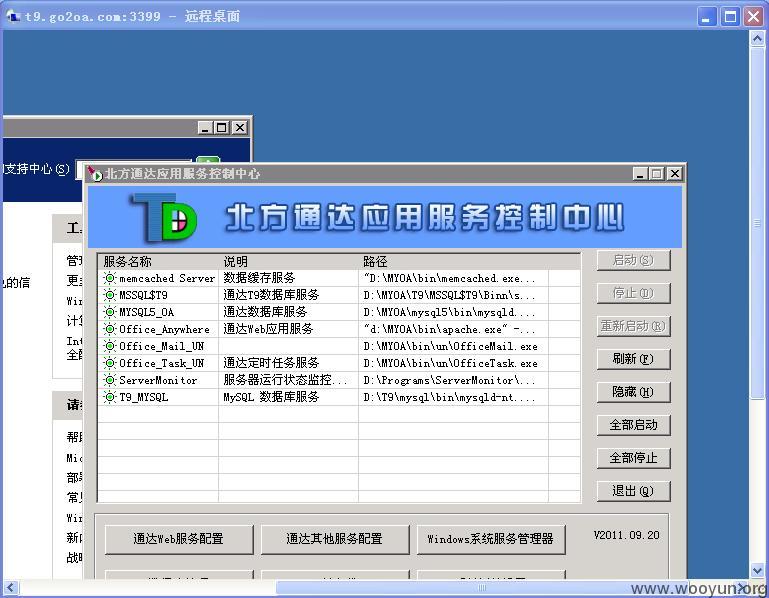The image size is (769, 598).
Task: Click the T9_MYSQL service status icon
Action: click(109, 397)
